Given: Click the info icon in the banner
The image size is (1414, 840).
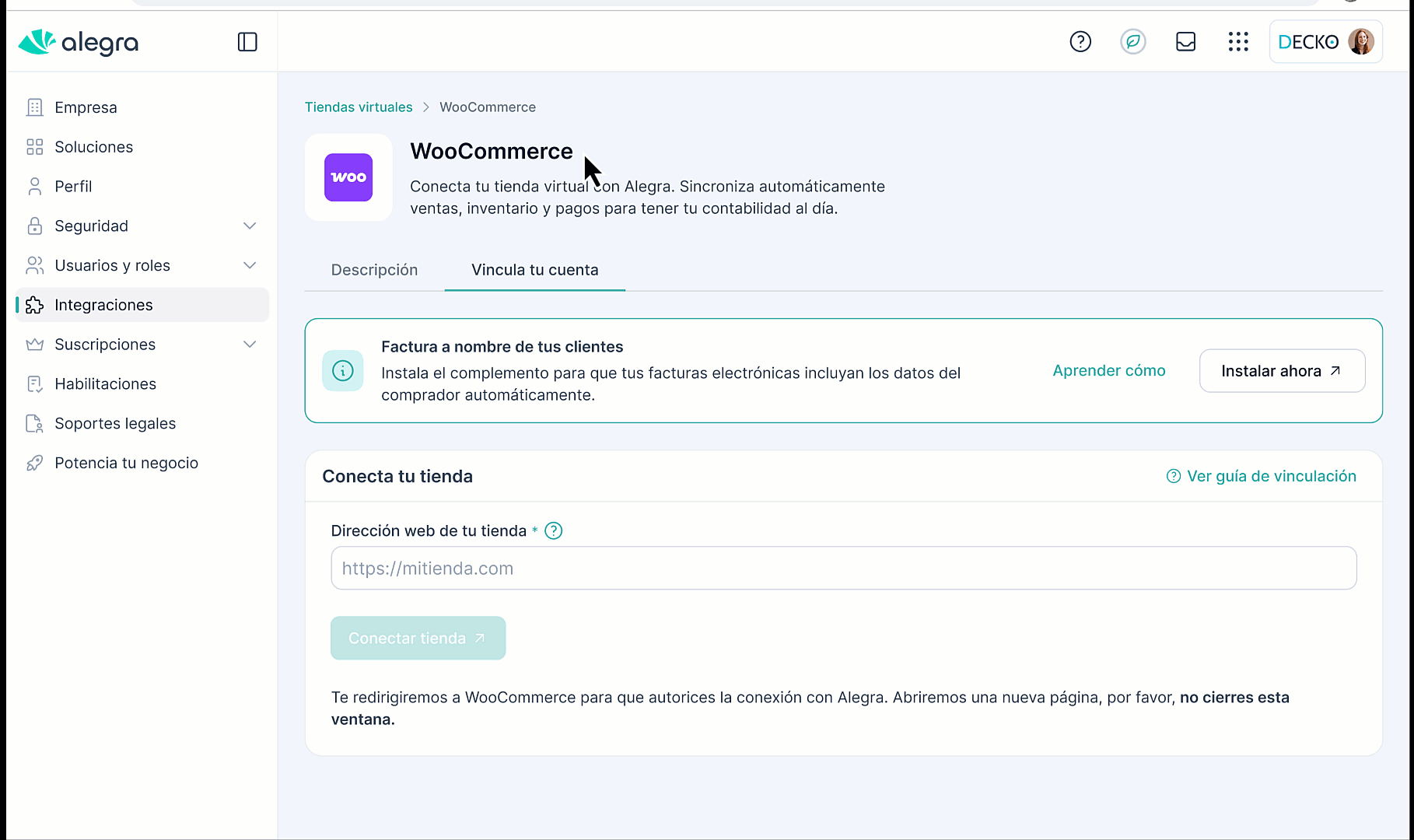Looking at the screenshot, I should 343,371.
